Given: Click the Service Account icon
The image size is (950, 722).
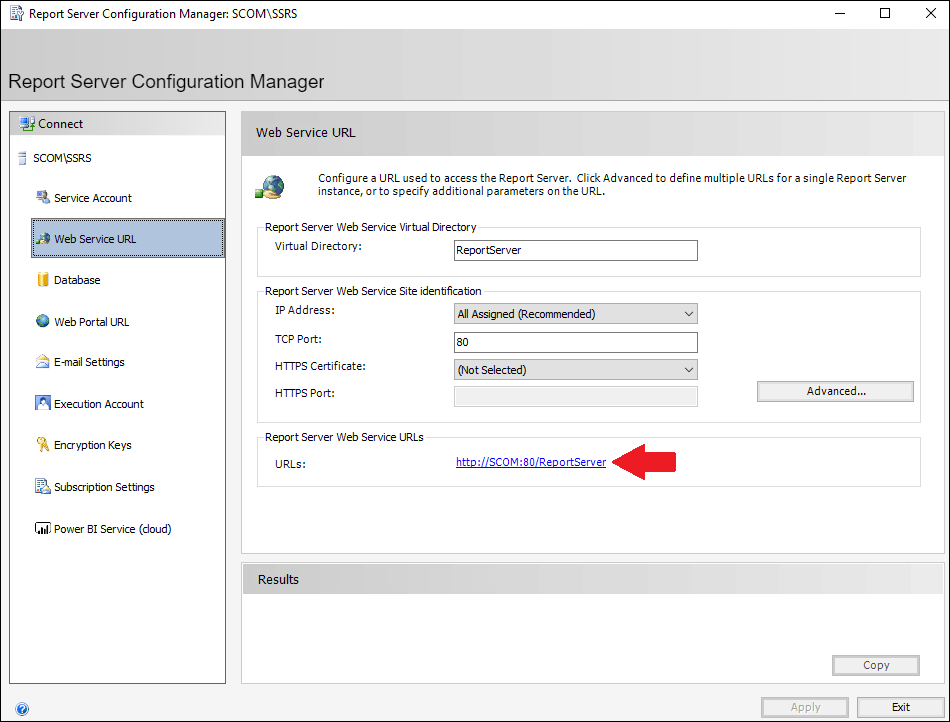Looking at the screenshot, I should coord(42,197).
